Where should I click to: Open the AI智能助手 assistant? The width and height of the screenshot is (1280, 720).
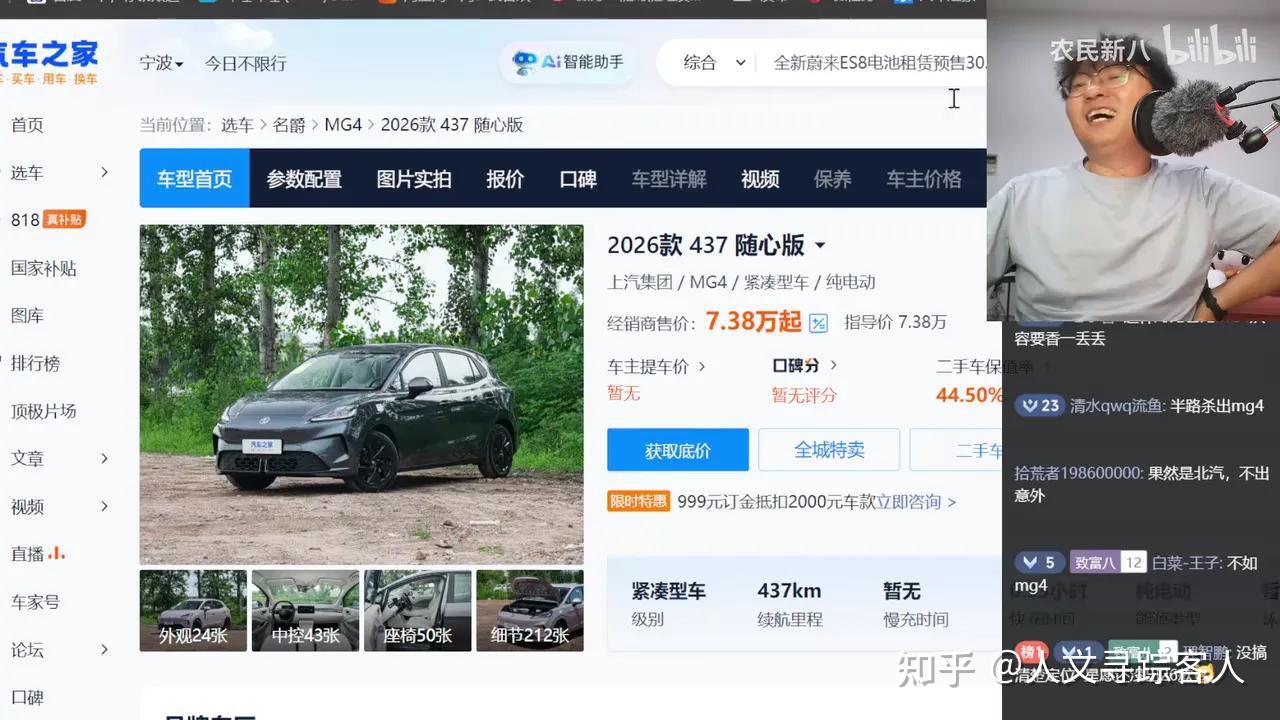point(566,62)
